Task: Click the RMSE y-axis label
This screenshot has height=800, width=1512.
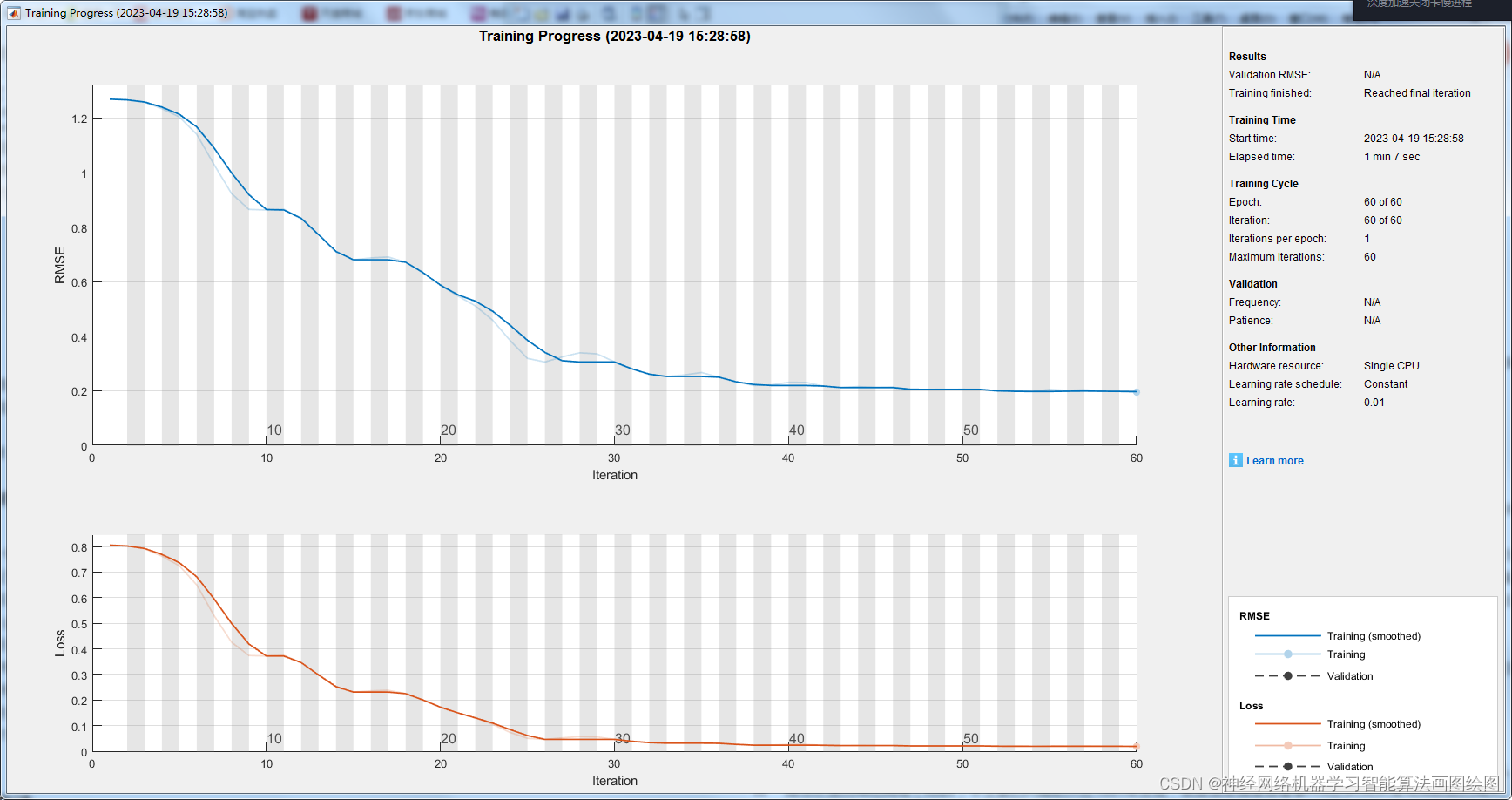Action: (x=60, y=265)
